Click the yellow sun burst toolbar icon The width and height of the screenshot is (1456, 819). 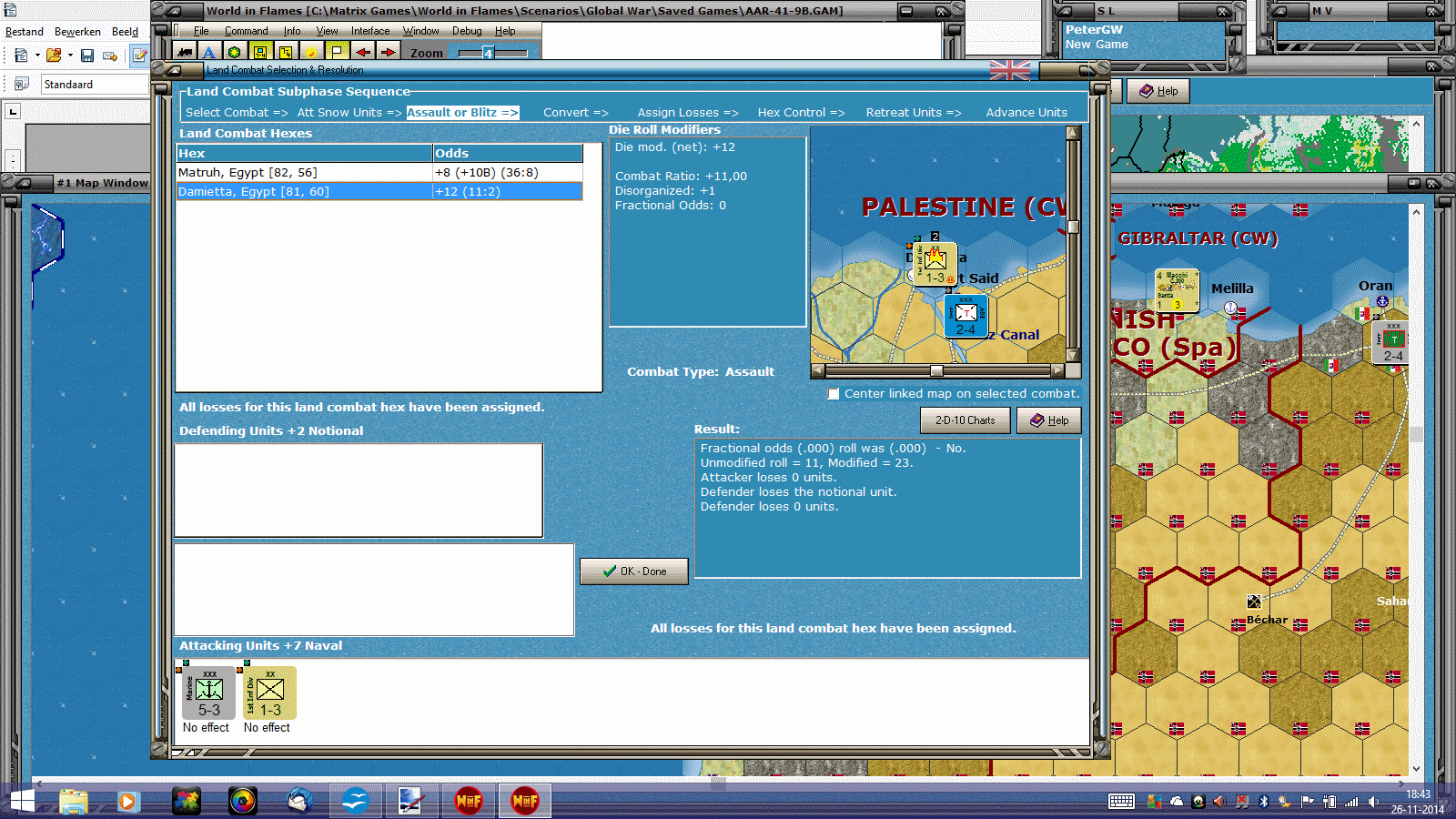[311, 52]
